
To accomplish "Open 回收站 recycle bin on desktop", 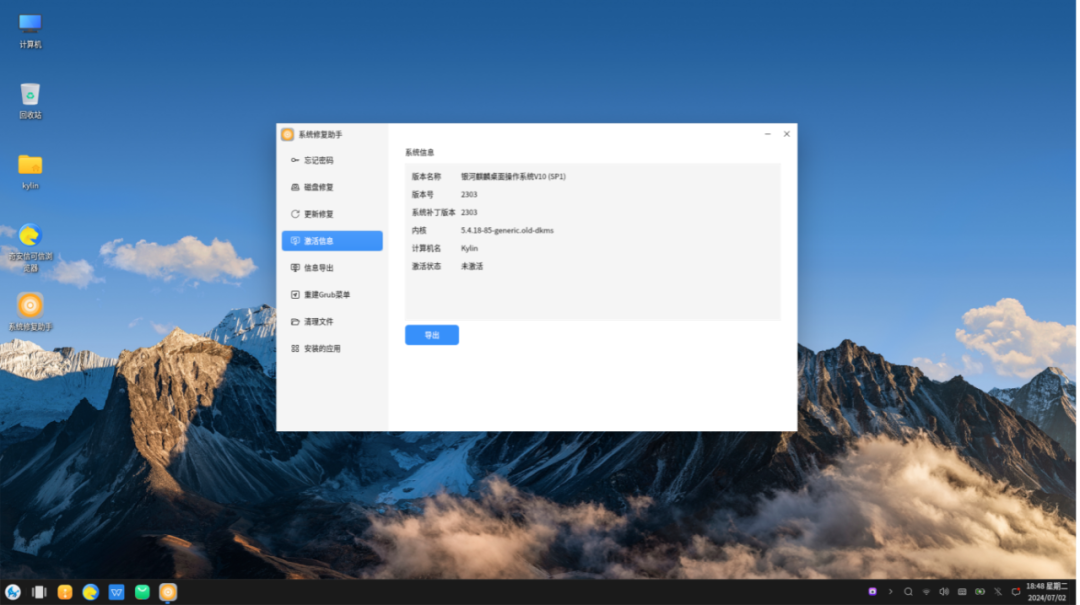I will (30, 95).
